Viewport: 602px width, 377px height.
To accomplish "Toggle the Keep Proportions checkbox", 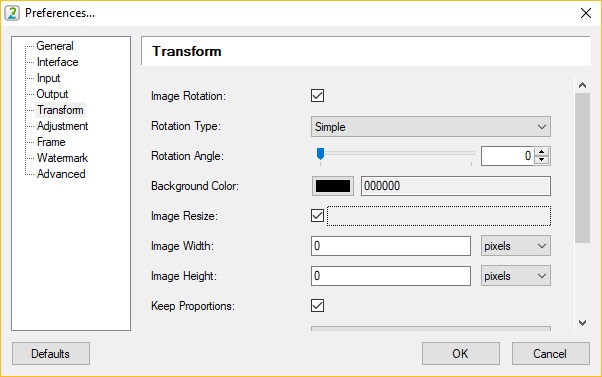I will (318, 306).
